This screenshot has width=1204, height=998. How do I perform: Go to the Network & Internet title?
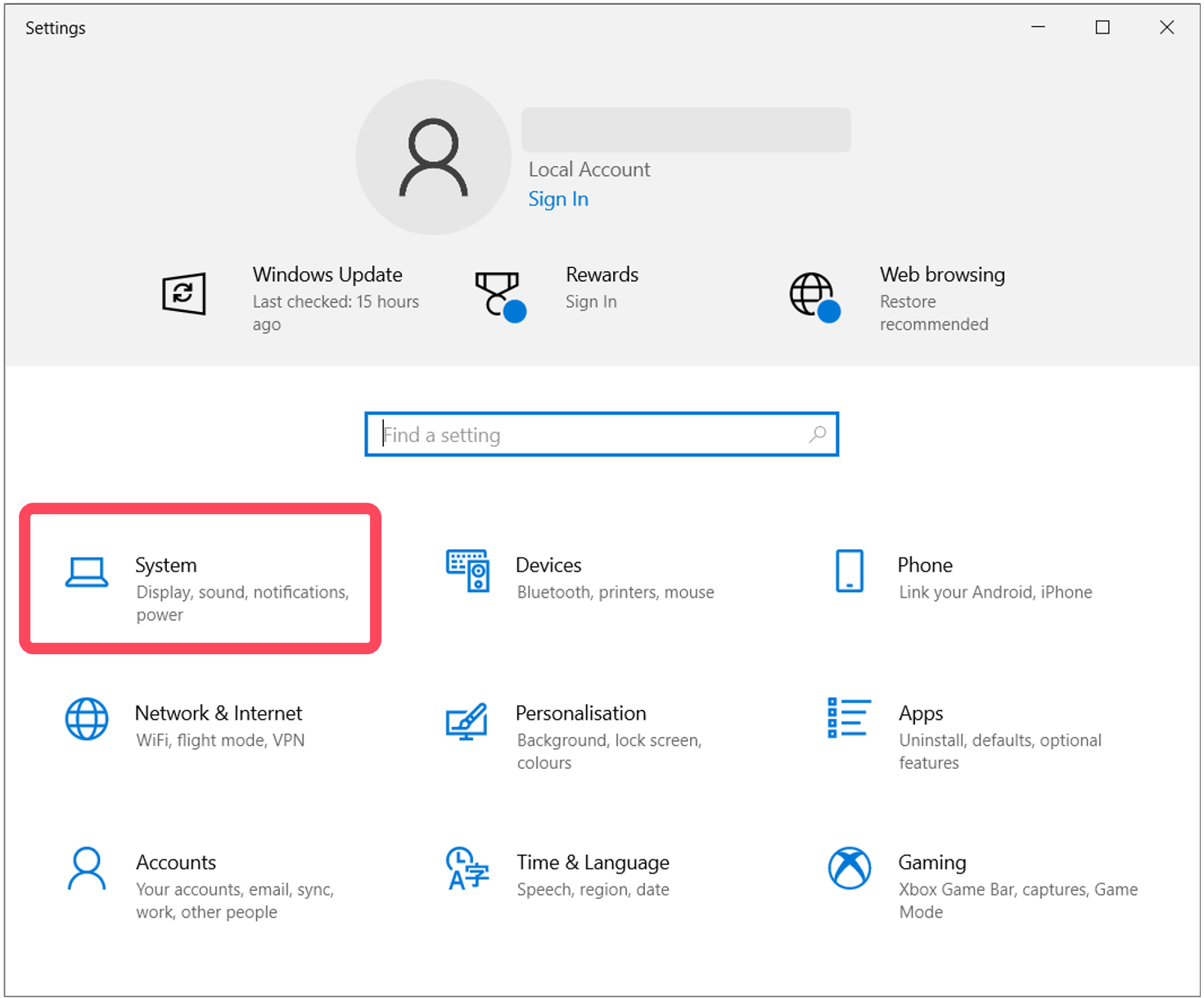click(x=219, y=713)
